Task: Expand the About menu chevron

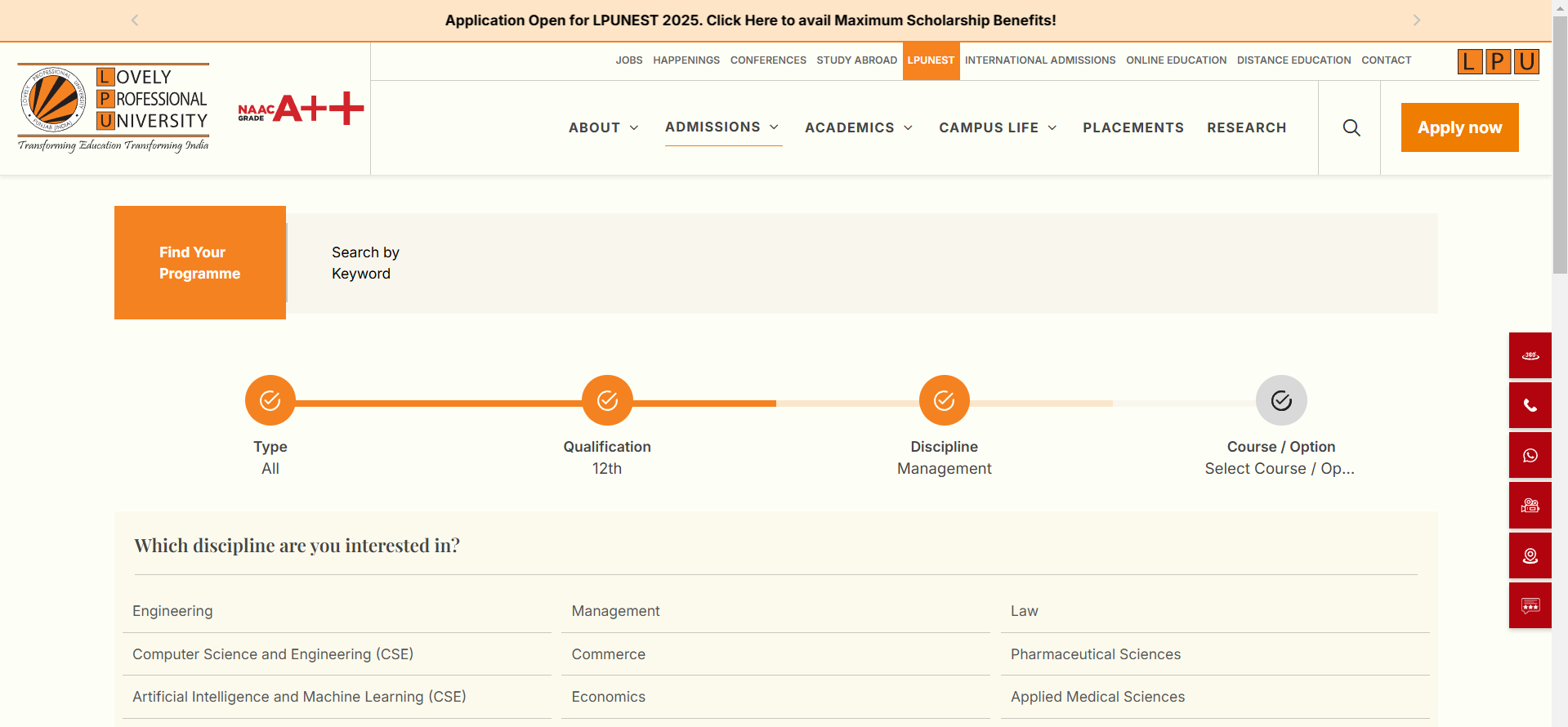Action: pyautogui.click(x=634, y=128)
